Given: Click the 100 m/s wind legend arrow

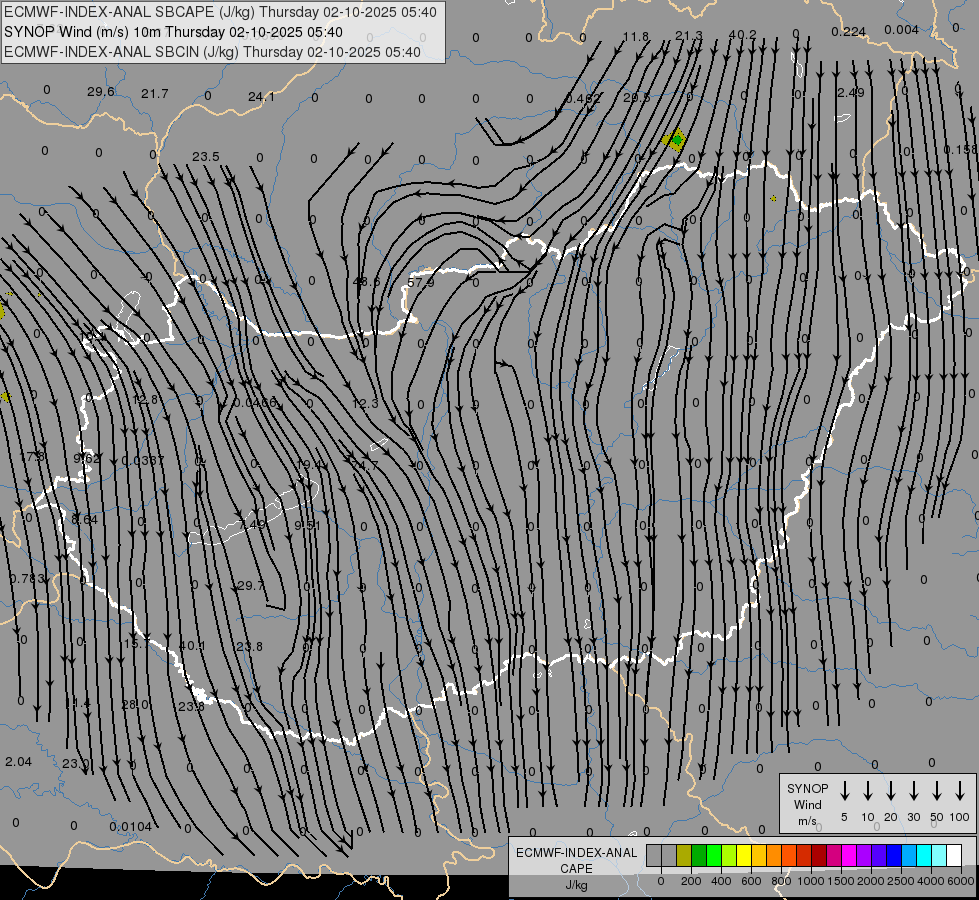Looking at the screenshot, I should pyautogui.click(x=960, y=791).
